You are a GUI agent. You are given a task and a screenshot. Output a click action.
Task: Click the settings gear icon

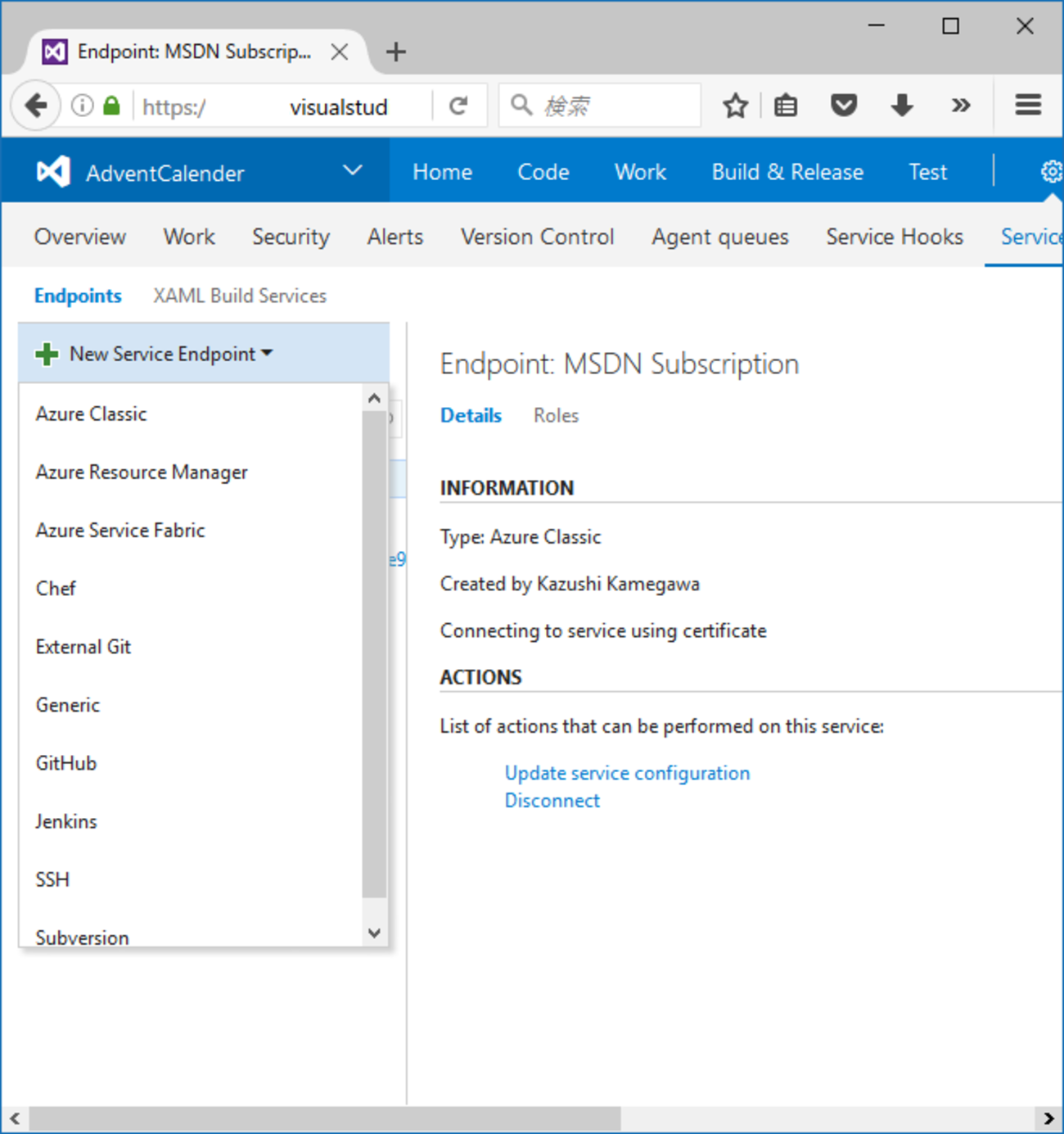click(1051, 172)
